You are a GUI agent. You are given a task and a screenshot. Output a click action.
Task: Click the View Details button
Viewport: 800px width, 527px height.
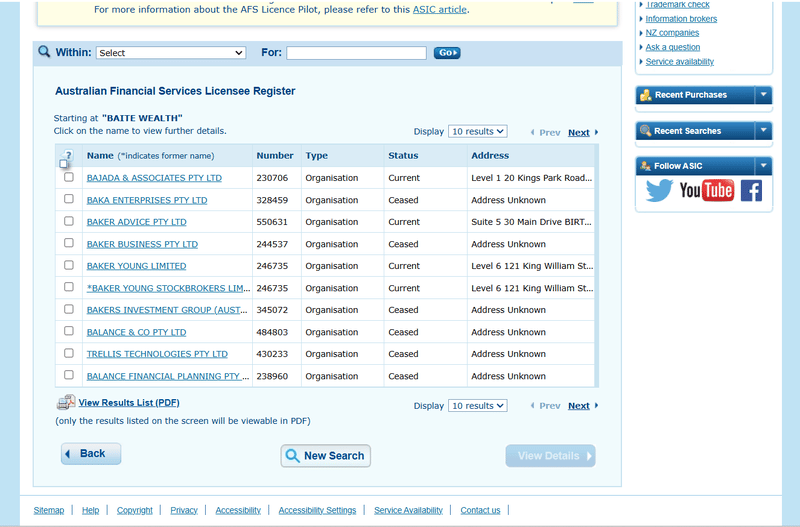pos(551,456)
